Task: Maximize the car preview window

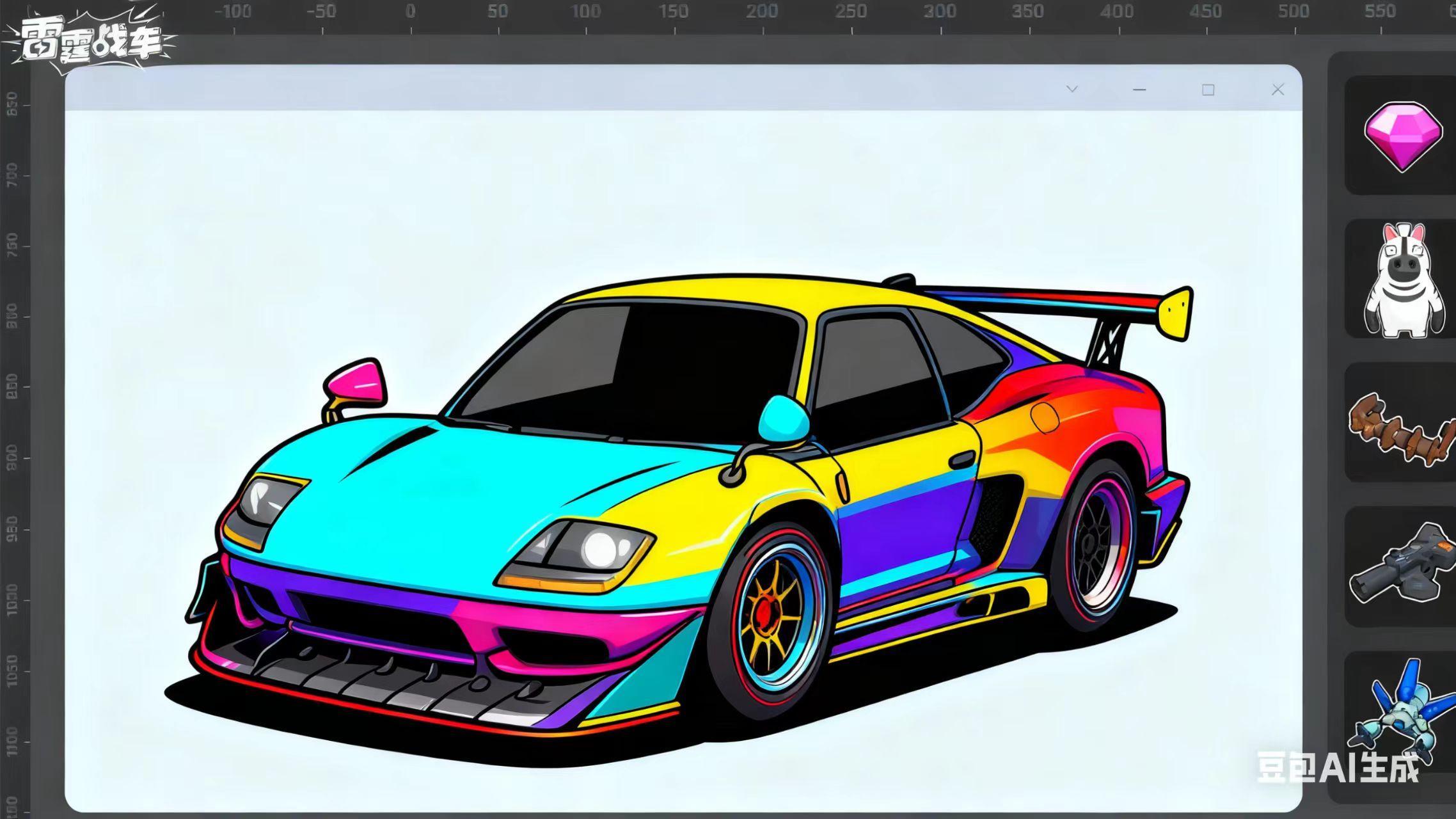Action: [x=1208, y=90]
